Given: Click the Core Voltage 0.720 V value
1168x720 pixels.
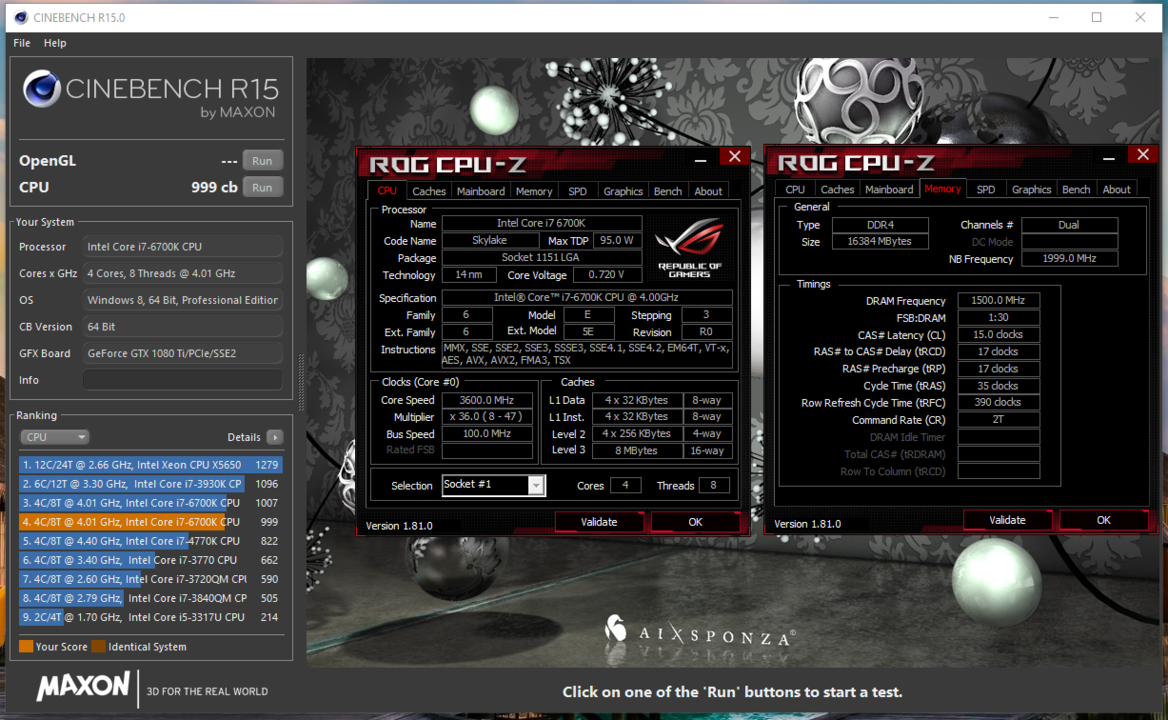Looking at the screenshot, I should pyautogui.click(x=606, y=275).
